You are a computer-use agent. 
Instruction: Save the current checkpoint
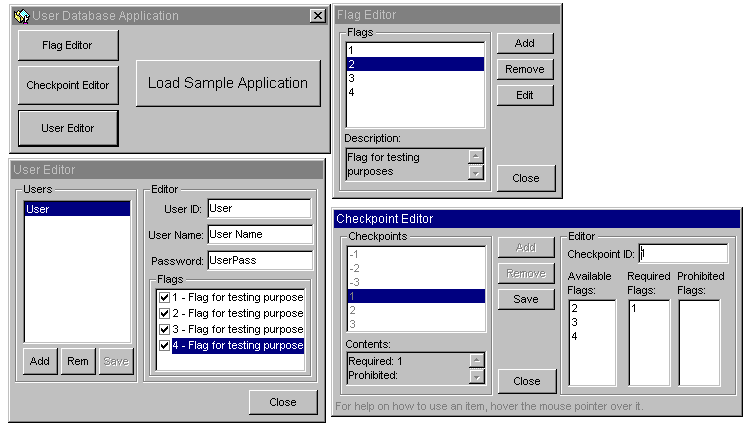(525, 299)
